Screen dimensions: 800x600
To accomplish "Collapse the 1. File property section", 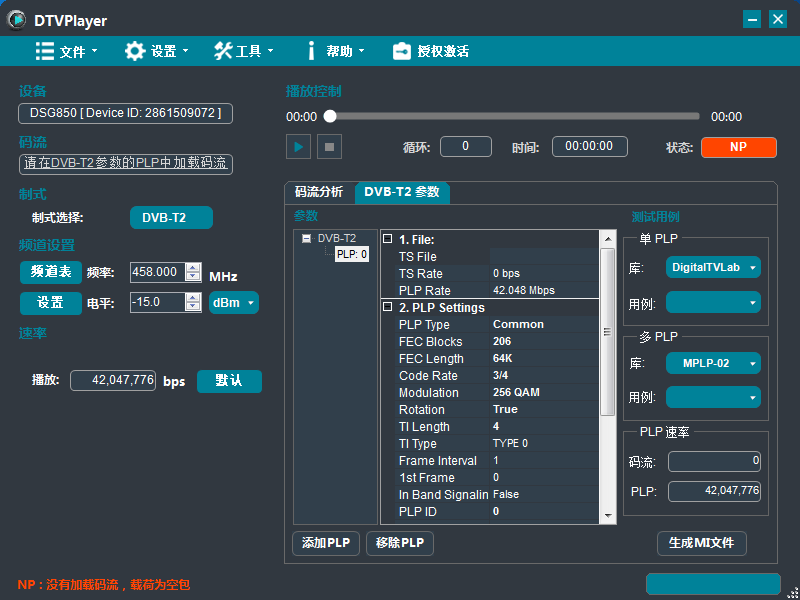I will [388, 240].
